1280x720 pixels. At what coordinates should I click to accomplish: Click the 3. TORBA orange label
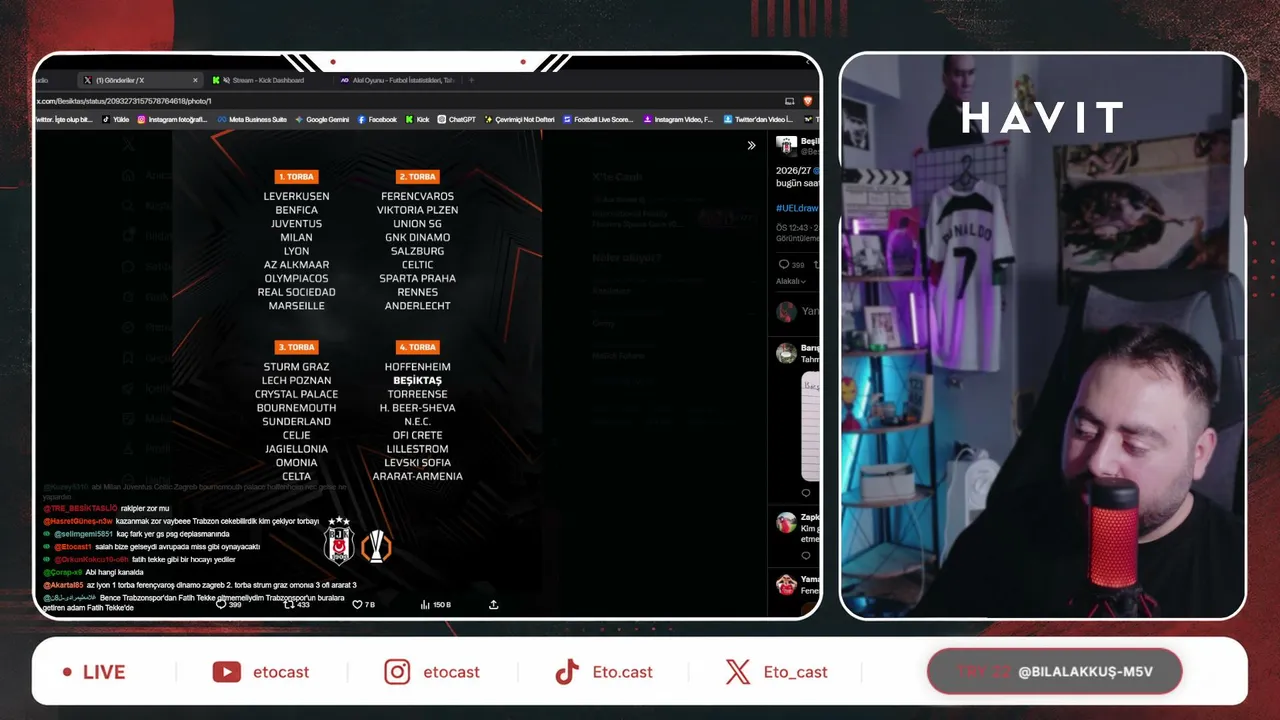(x=296, y=347)
